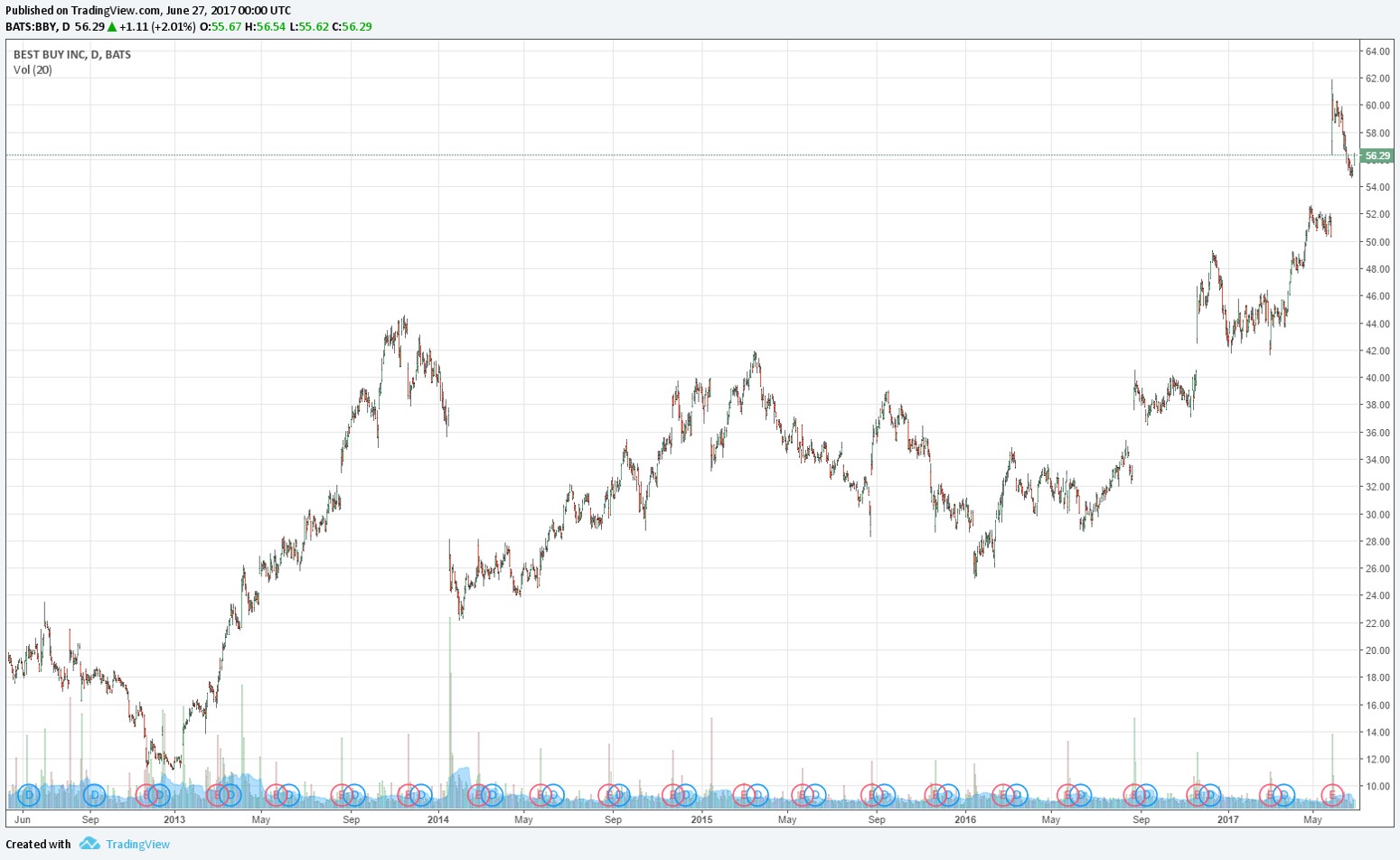Click the first dividend marker near Jun 2012

[x=29, y=795]
